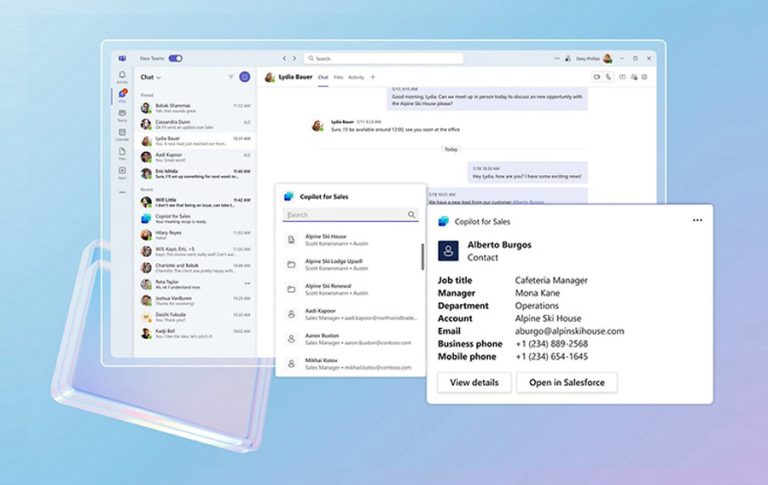Click the Copilot for Sales search field
The height and width of the screenshot is (485, 768).
[x=345, y=215]
